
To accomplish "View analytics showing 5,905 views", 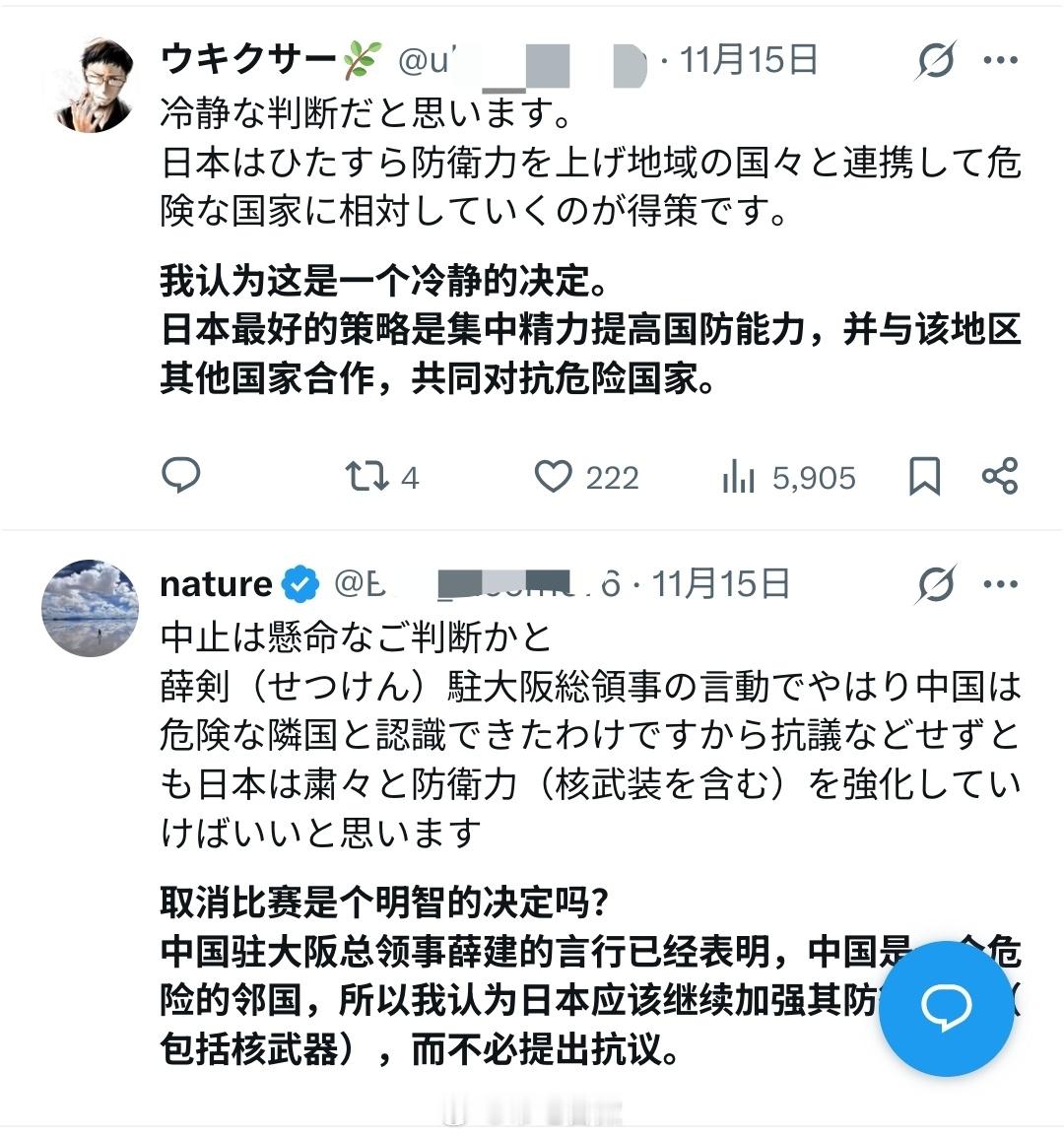I will pos(788,478).
